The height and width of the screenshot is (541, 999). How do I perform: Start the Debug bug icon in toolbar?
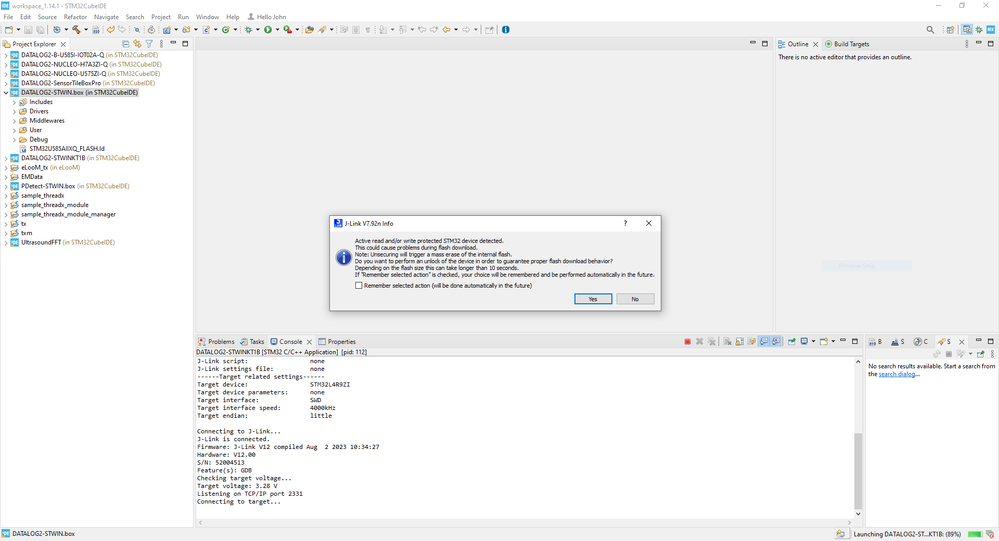tap(248, 29)
